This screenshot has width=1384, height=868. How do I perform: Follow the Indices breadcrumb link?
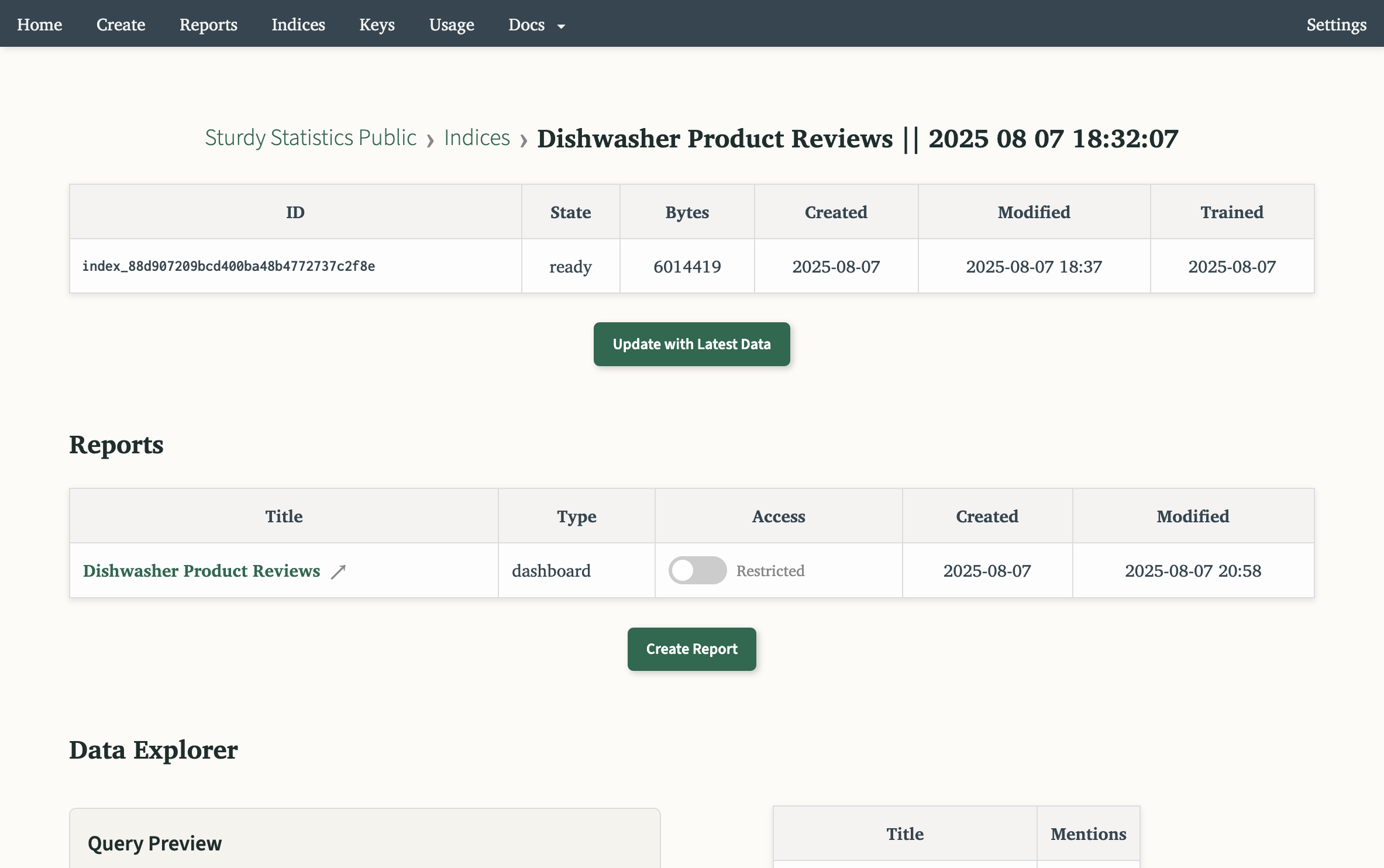477,138
